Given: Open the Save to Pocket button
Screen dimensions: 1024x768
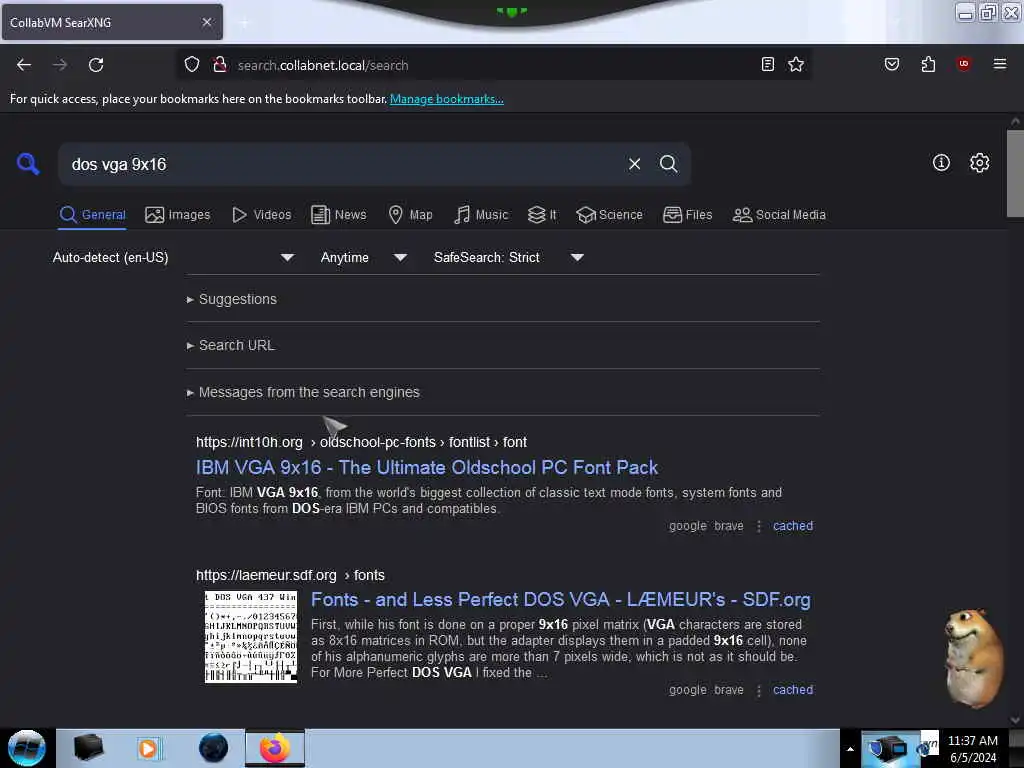Looking at the screenshot, I should coord(891,65).
